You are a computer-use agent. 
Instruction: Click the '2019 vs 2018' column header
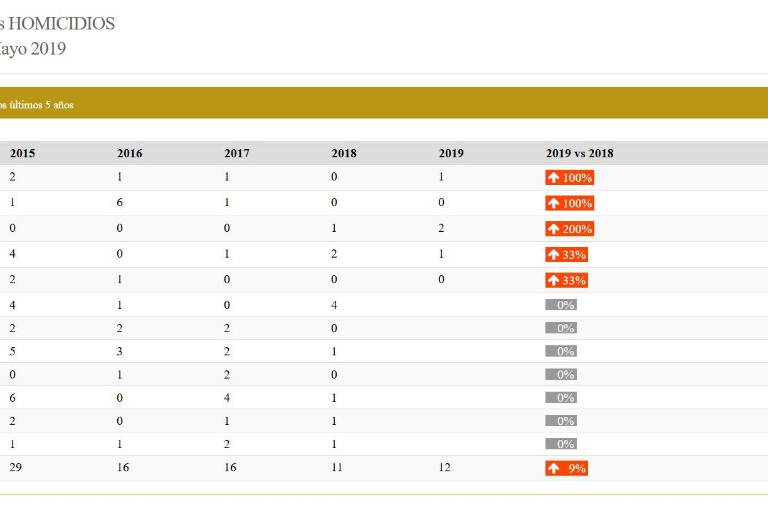[x=580, y=153]
